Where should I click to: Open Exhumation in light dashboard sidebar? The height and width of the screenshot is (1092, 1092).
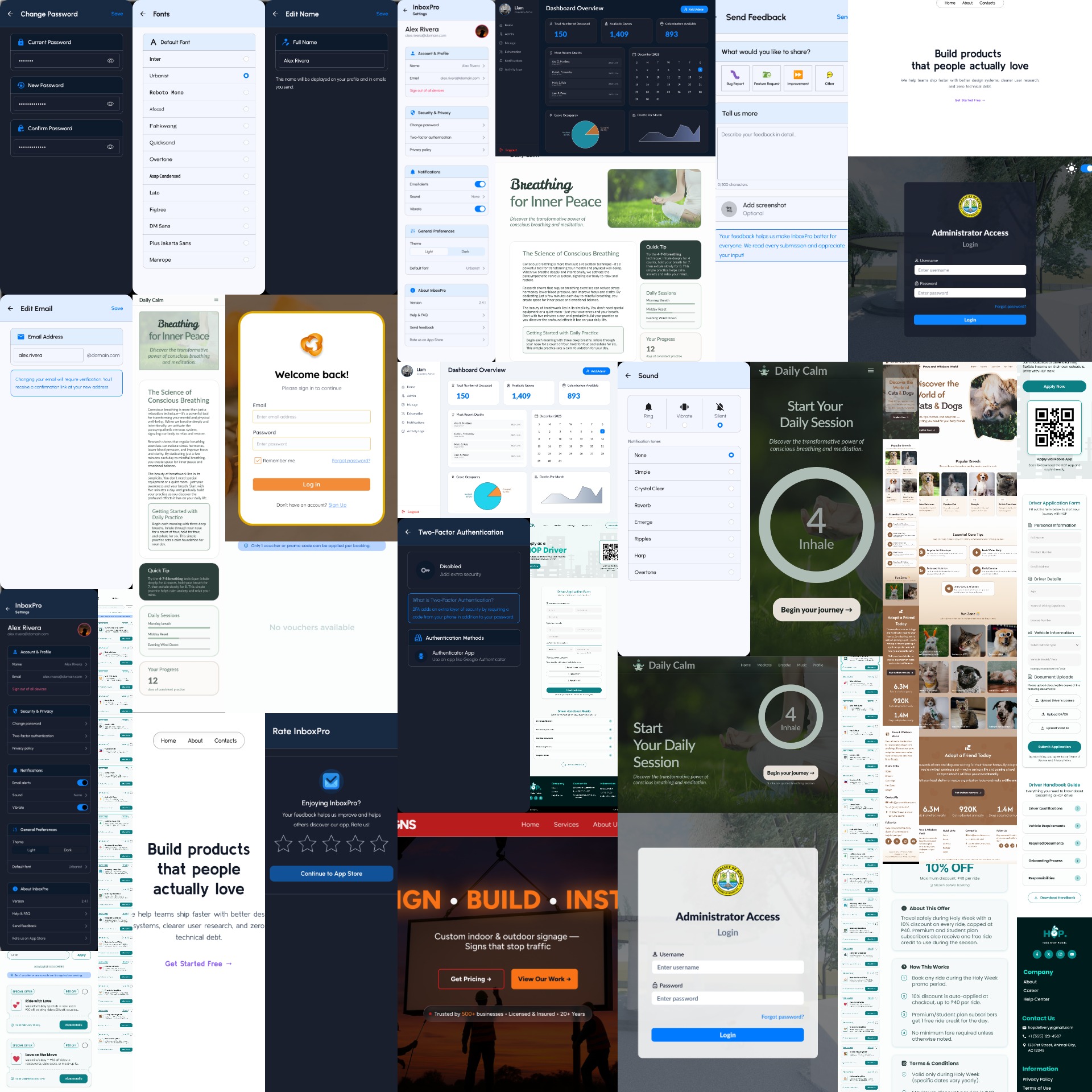(x=415, y=413)
